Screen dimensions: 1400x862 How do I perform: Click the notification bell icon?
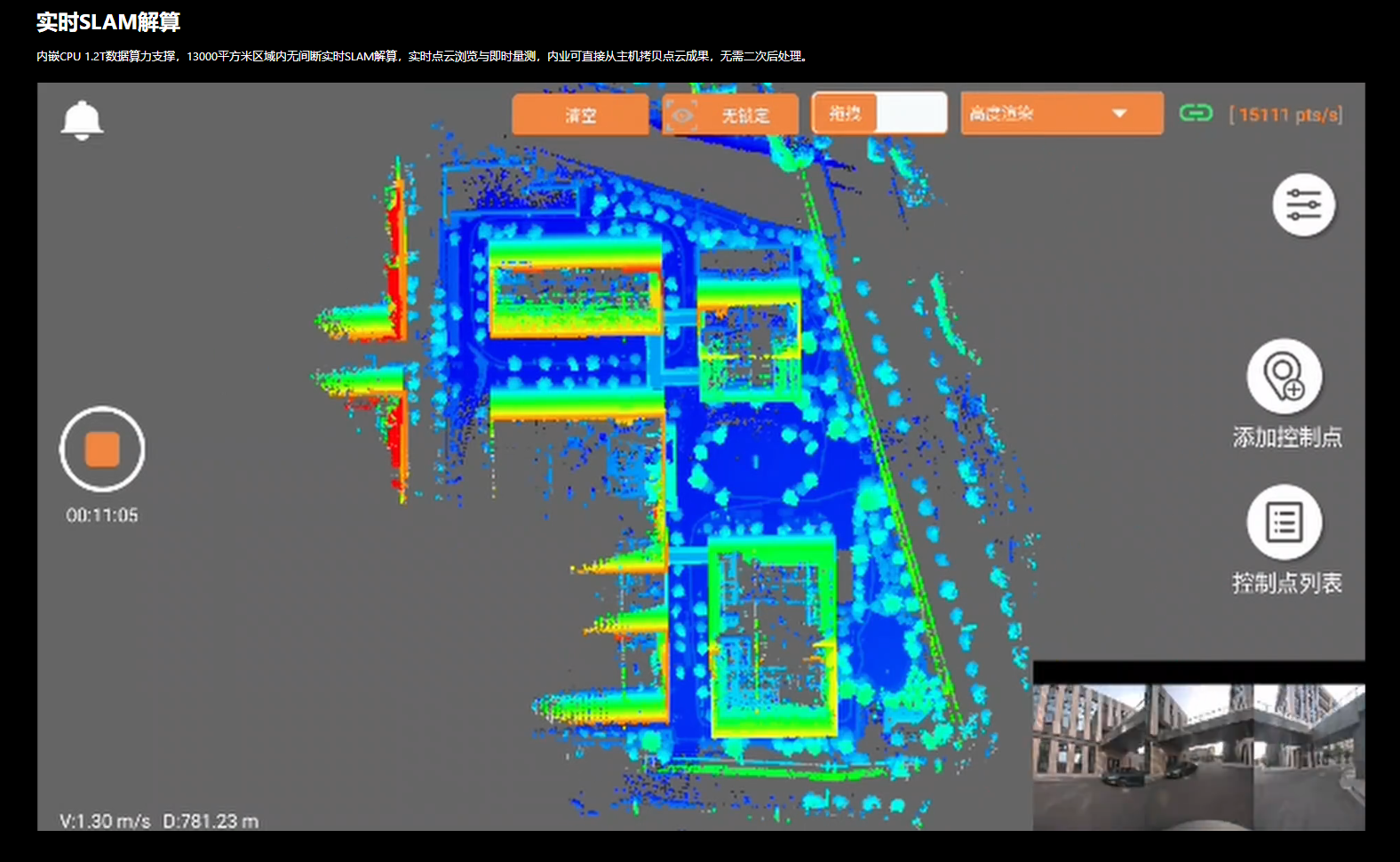point(82,120)
